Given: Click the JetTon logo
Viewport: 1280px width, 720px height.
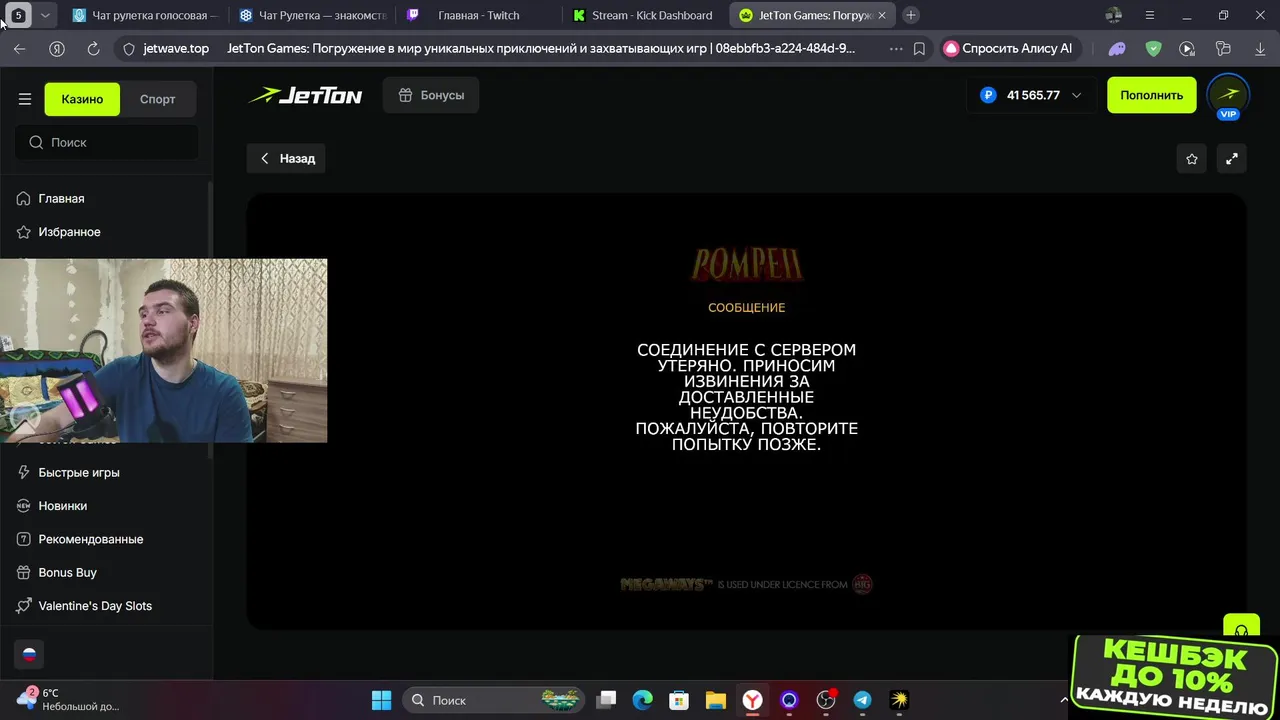Looking at the screenshot, I should [x=305, y=96].
